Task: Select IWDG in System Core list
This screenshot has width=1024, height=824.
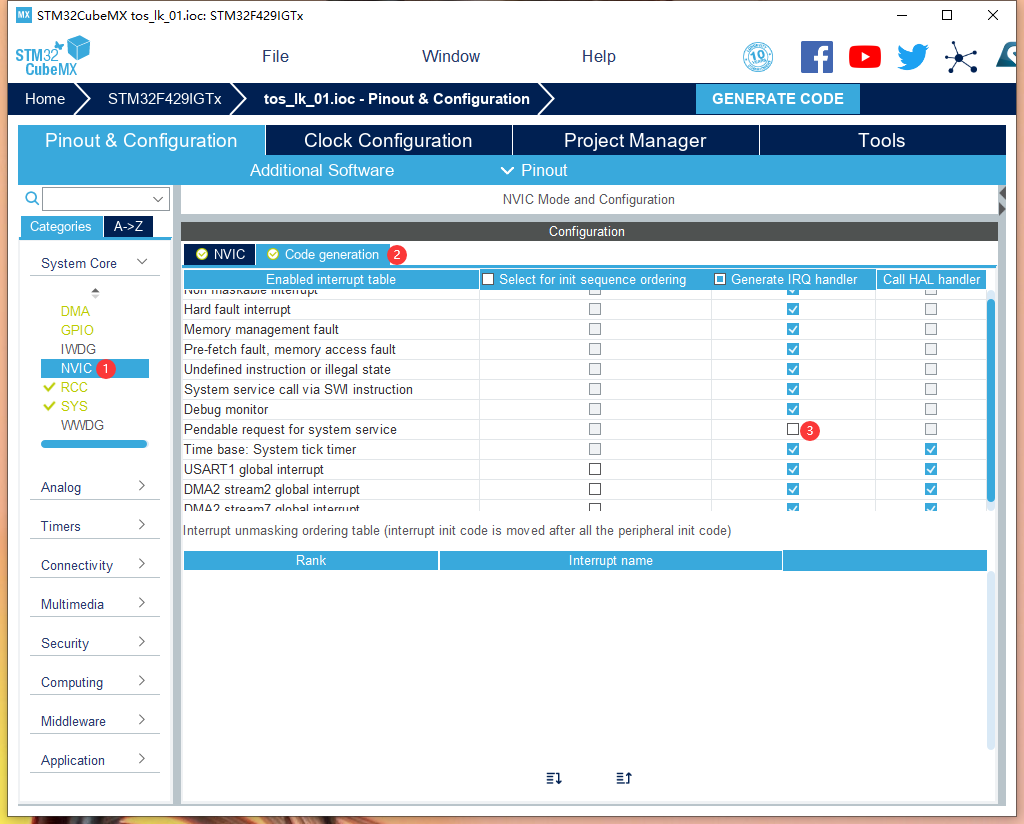Action: point(78,349)
